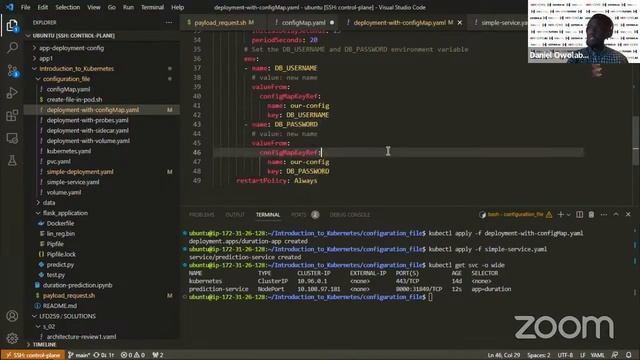Change language mode via YAML status item
Viewport: 640px width, 360px height.
tap(598, 355)
